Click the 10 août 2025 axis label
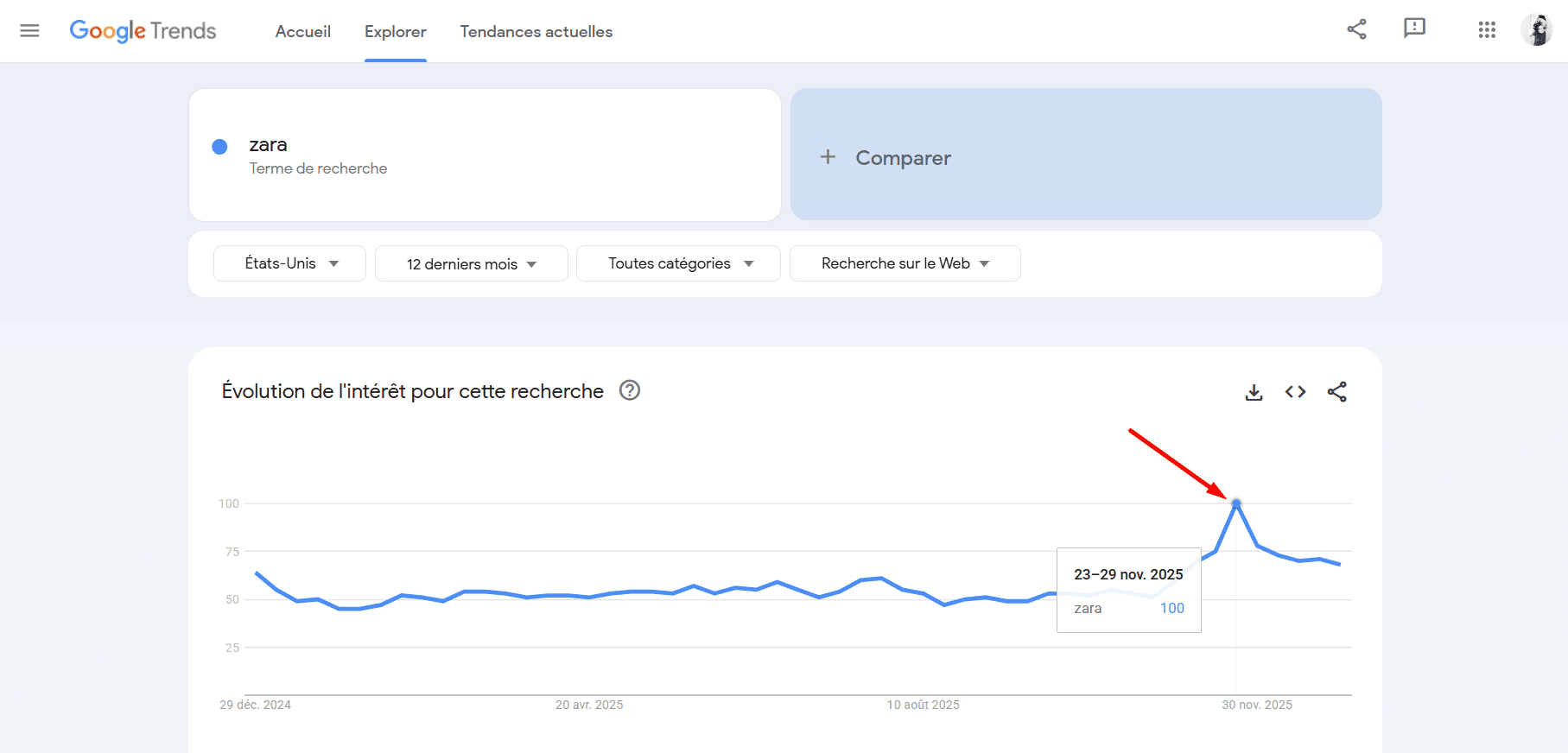The height and width of the screenshot is (753, 1568). (x=923, y=705)
